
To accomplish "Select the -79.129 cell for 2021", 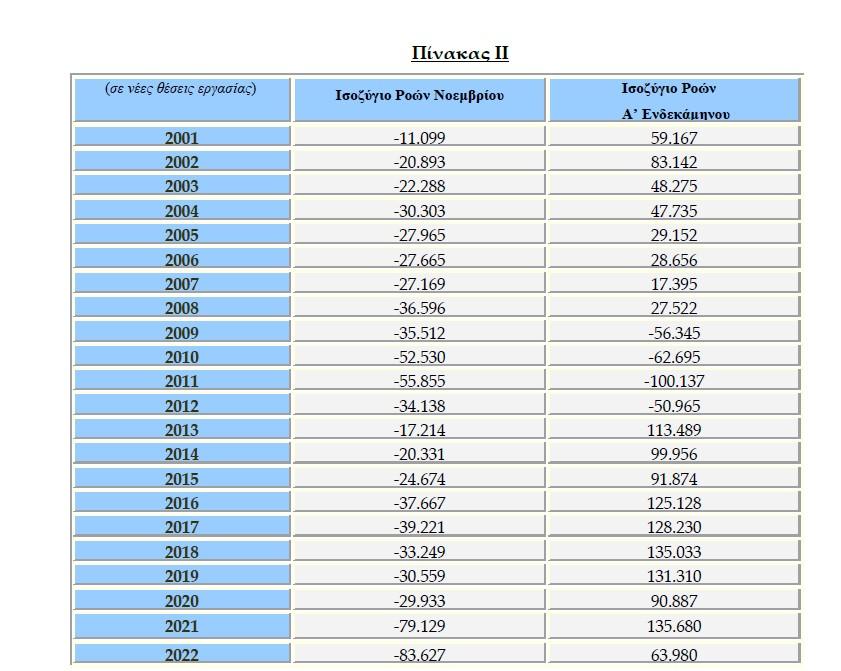I will [x=419, y=626].
